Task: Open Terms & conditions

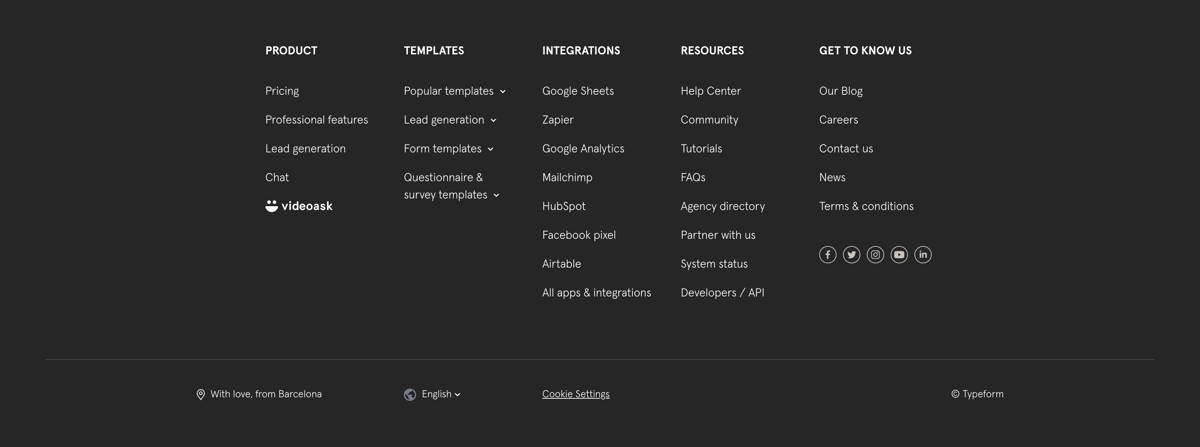Action: pyautogui.click(x=866, y=207)
